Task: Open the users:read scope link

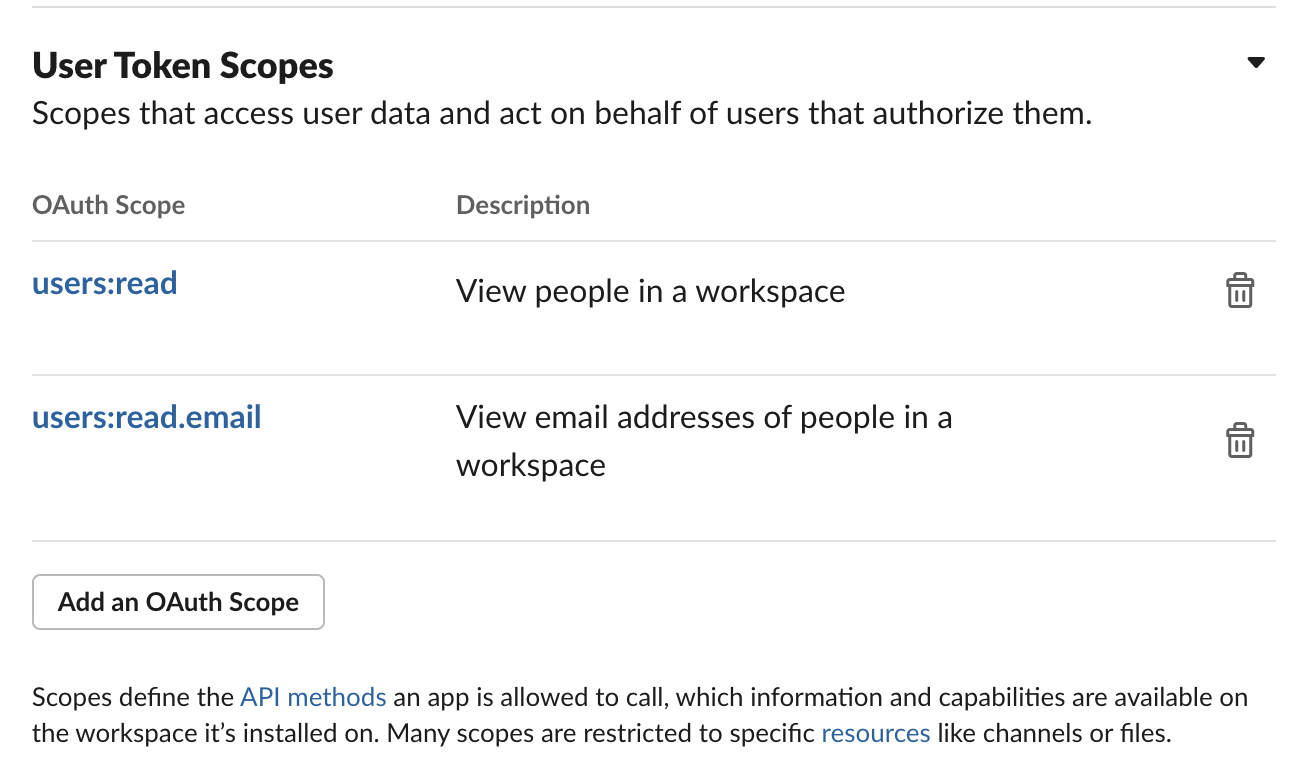Action: tap(105, 283)
